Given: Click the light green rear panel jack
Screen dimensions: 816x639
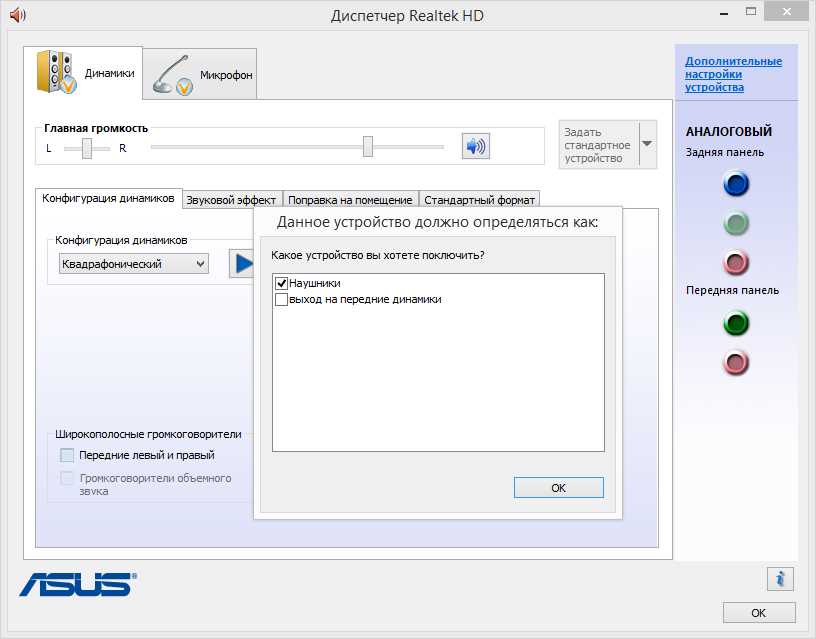Looking at the screenshot, I should [736, 224].
